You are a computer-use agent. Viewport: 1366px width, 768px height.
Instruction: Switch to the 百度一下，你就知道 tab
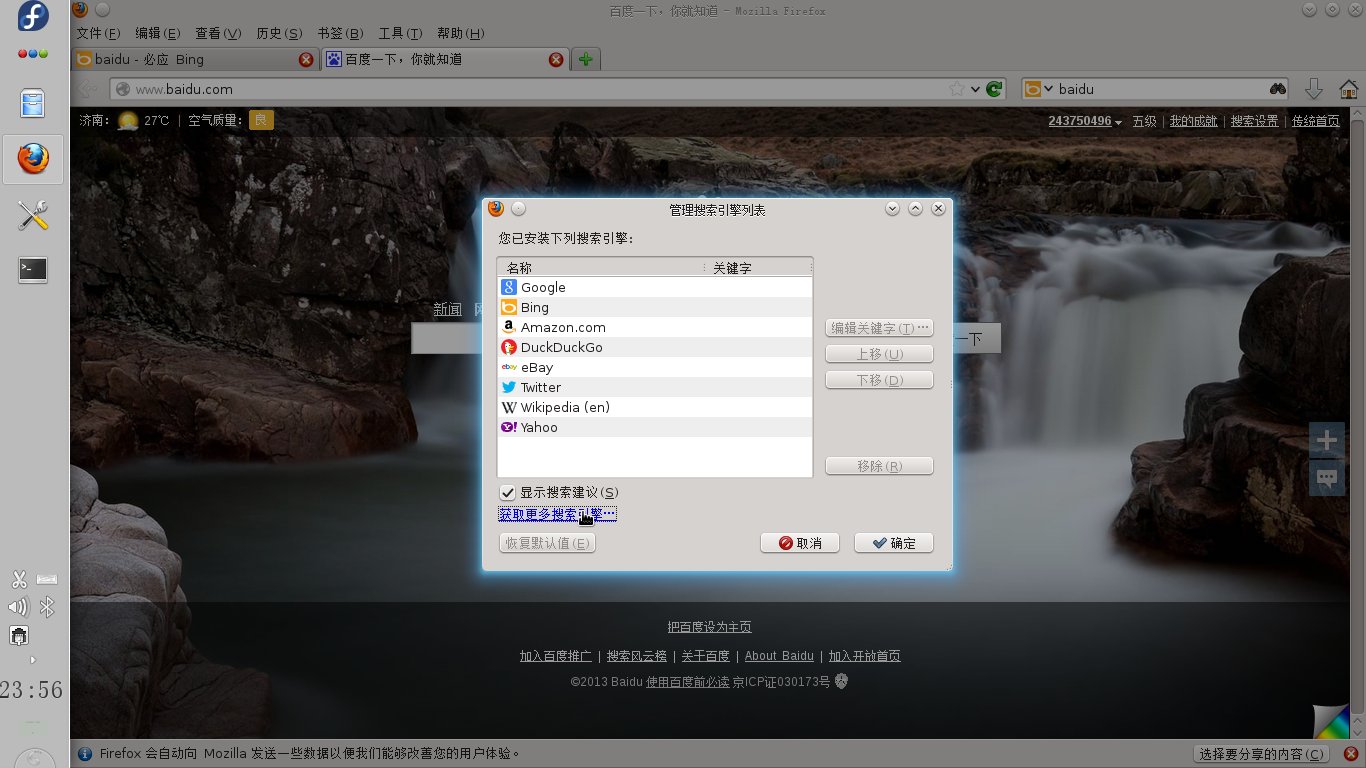click(x=445, y=60)
